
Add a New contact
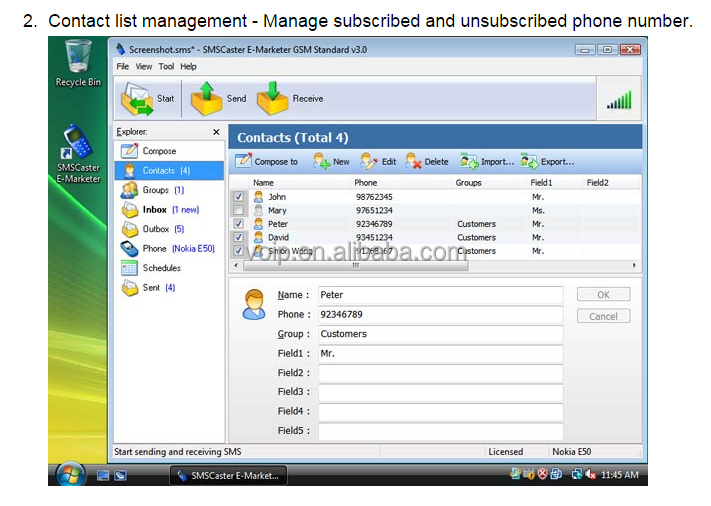coord(331,161)
